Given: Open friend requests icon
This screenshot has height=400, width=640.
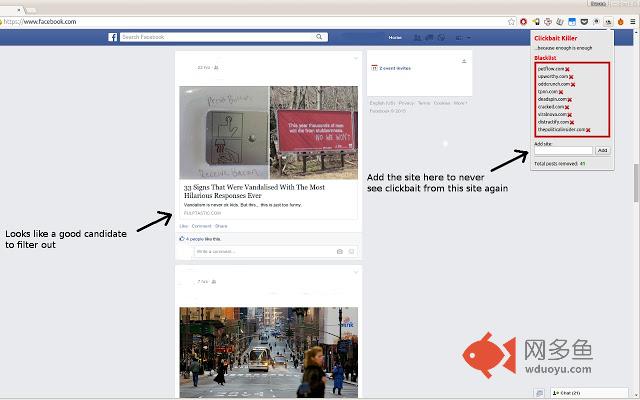Looking at the screenshot, I should 417,38.
